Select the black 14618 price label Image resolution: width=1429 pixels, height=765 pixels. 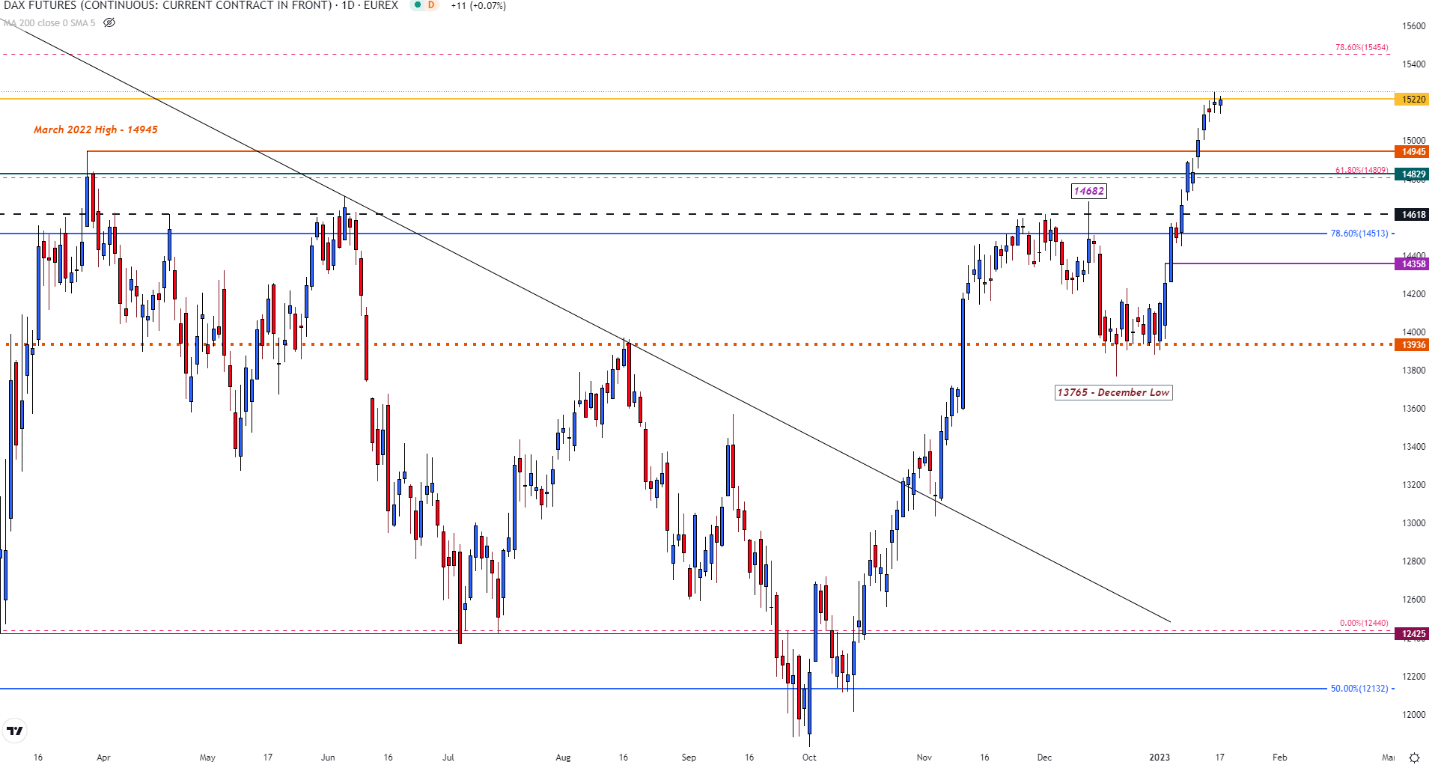tap(1413, 214)
